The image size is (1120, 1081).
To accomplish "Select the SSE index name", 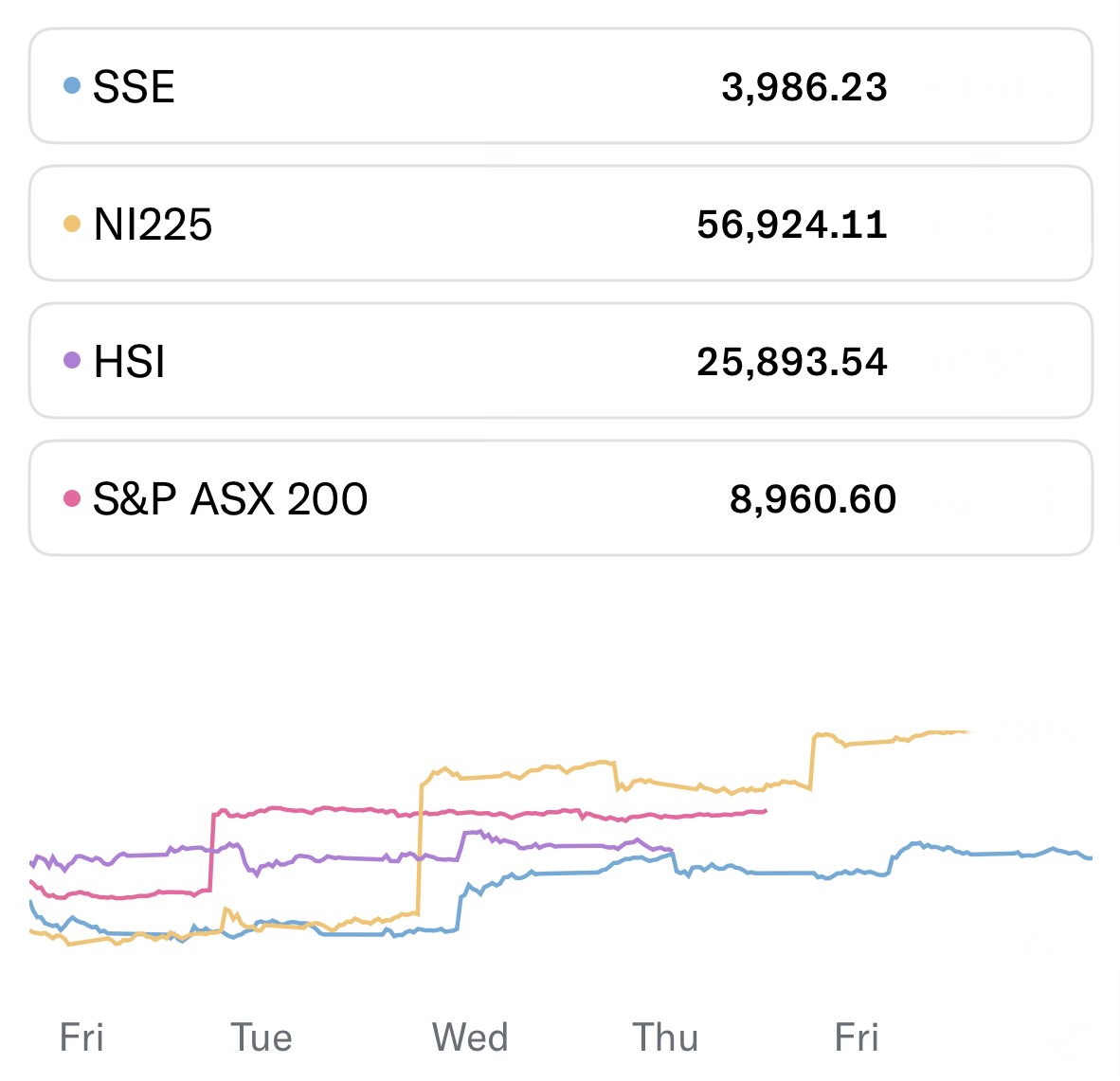I will tap(134, 87).
